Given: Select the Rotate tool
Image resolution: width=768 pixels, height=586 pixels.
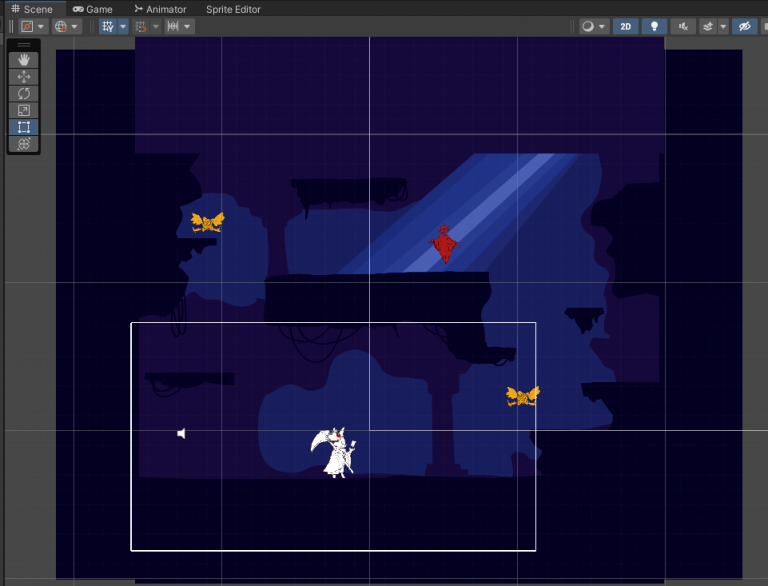Looking at the screenshot, I should click(24, 94).
